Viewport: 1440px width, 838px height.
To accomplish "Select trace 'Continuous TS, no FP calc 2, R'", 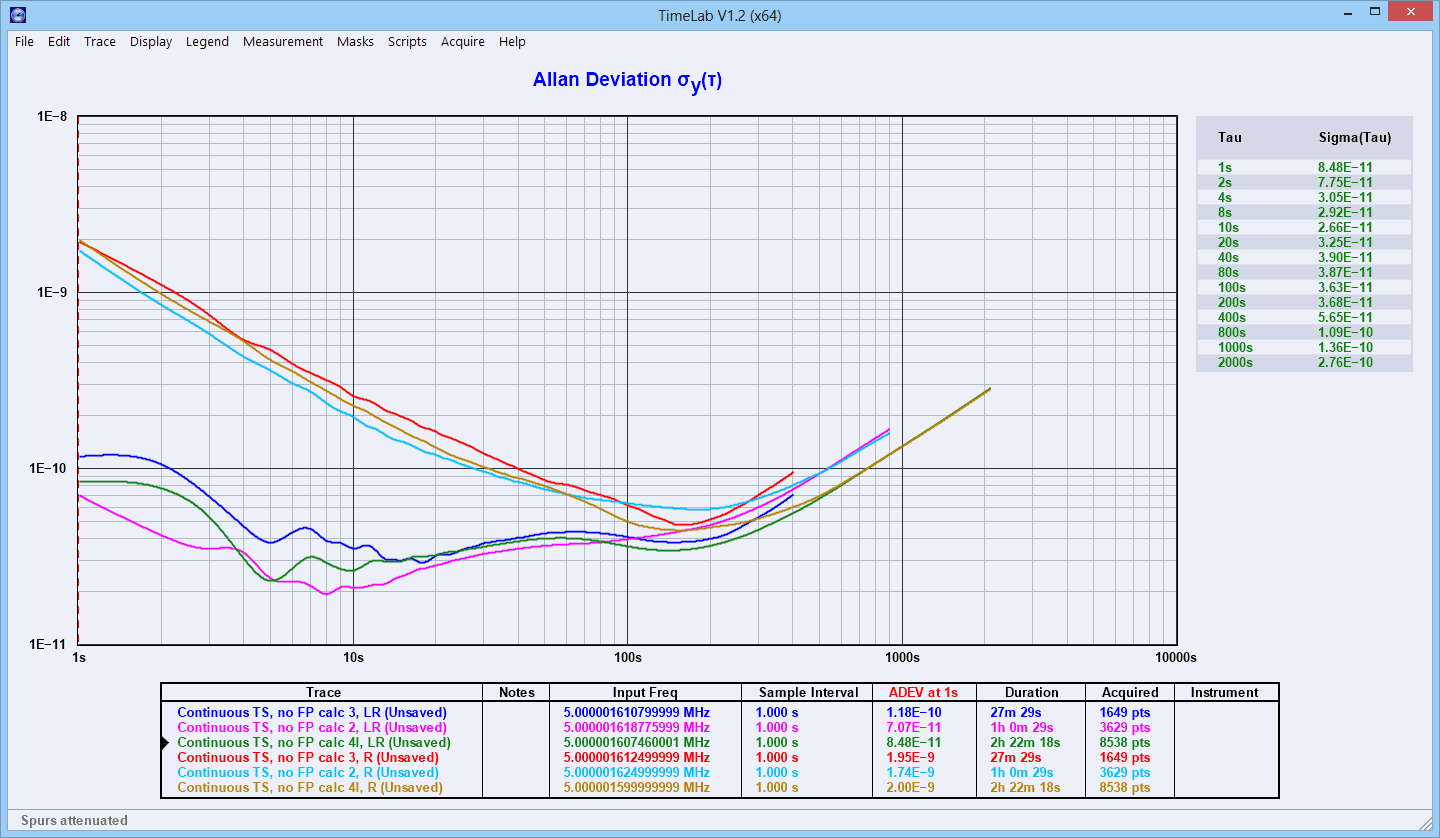I will 308,773.
